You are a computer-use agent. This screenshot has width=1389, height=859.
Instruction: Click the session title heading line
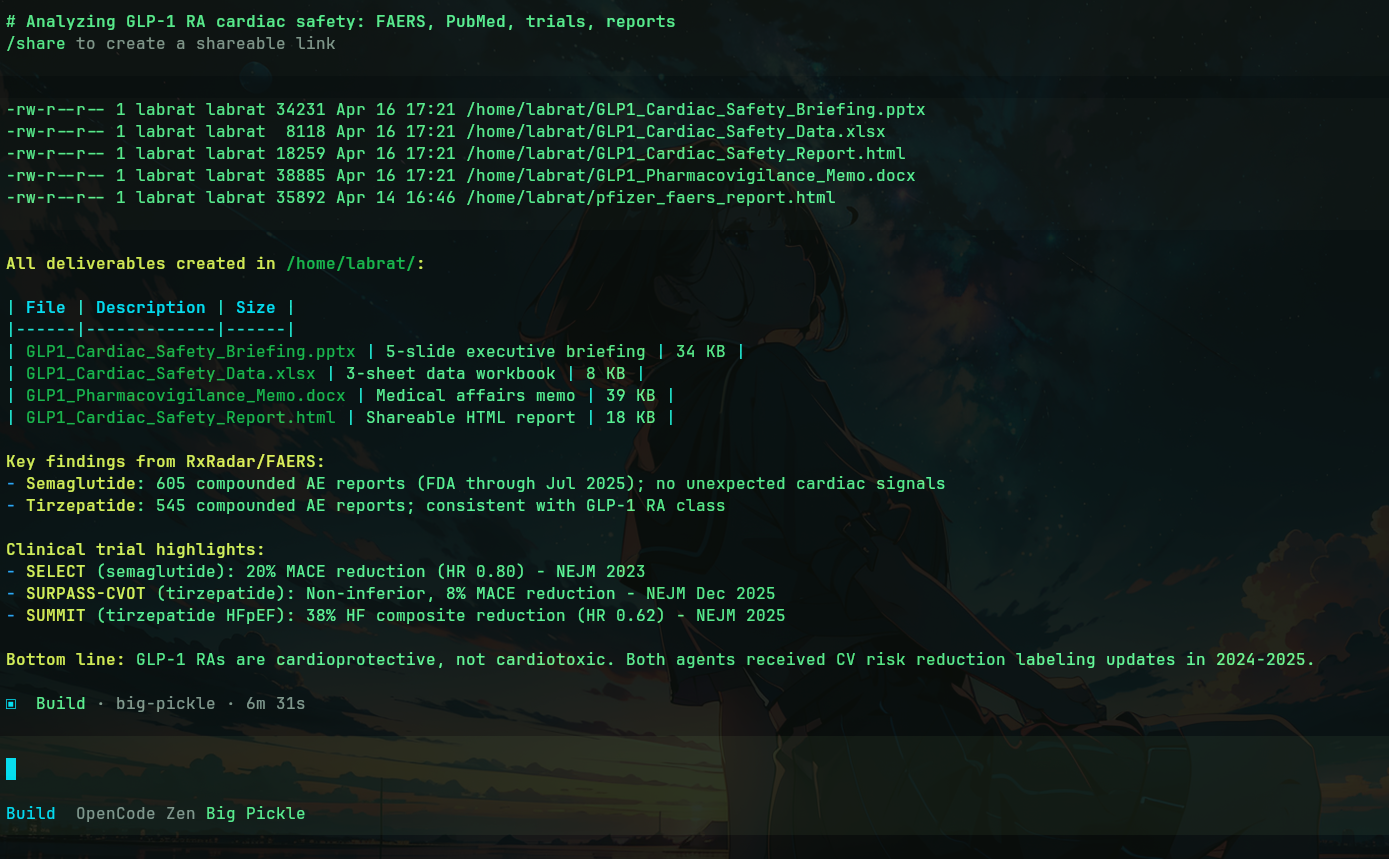point(340,21)
